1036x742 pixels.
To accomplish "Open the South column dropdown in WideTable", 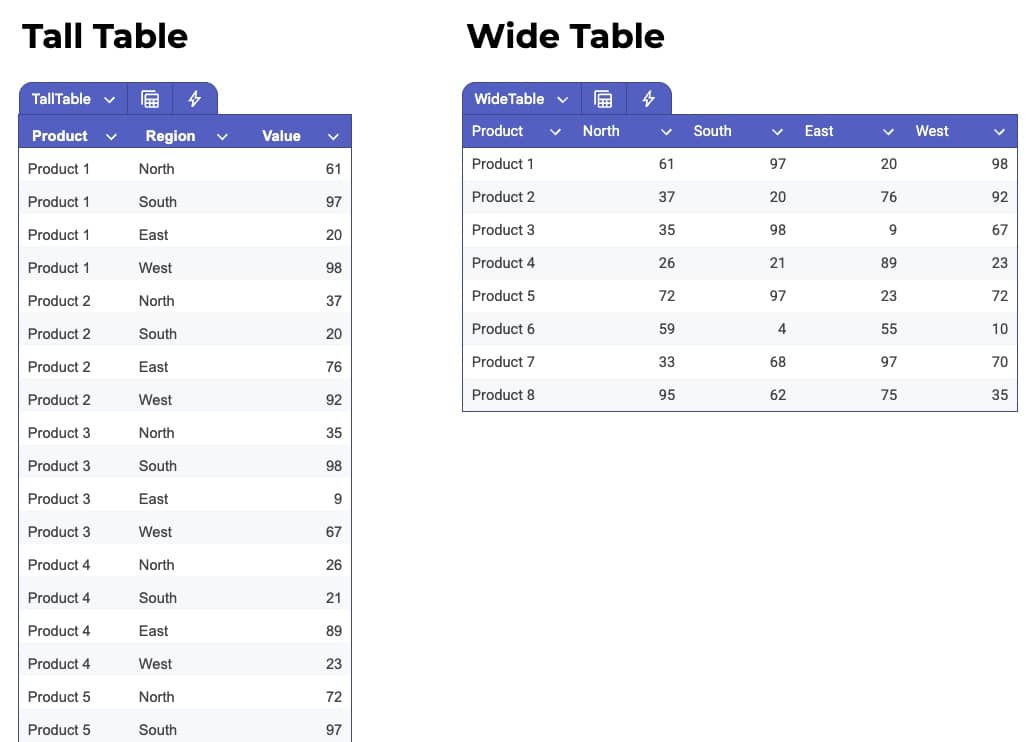I will (778, 131).
